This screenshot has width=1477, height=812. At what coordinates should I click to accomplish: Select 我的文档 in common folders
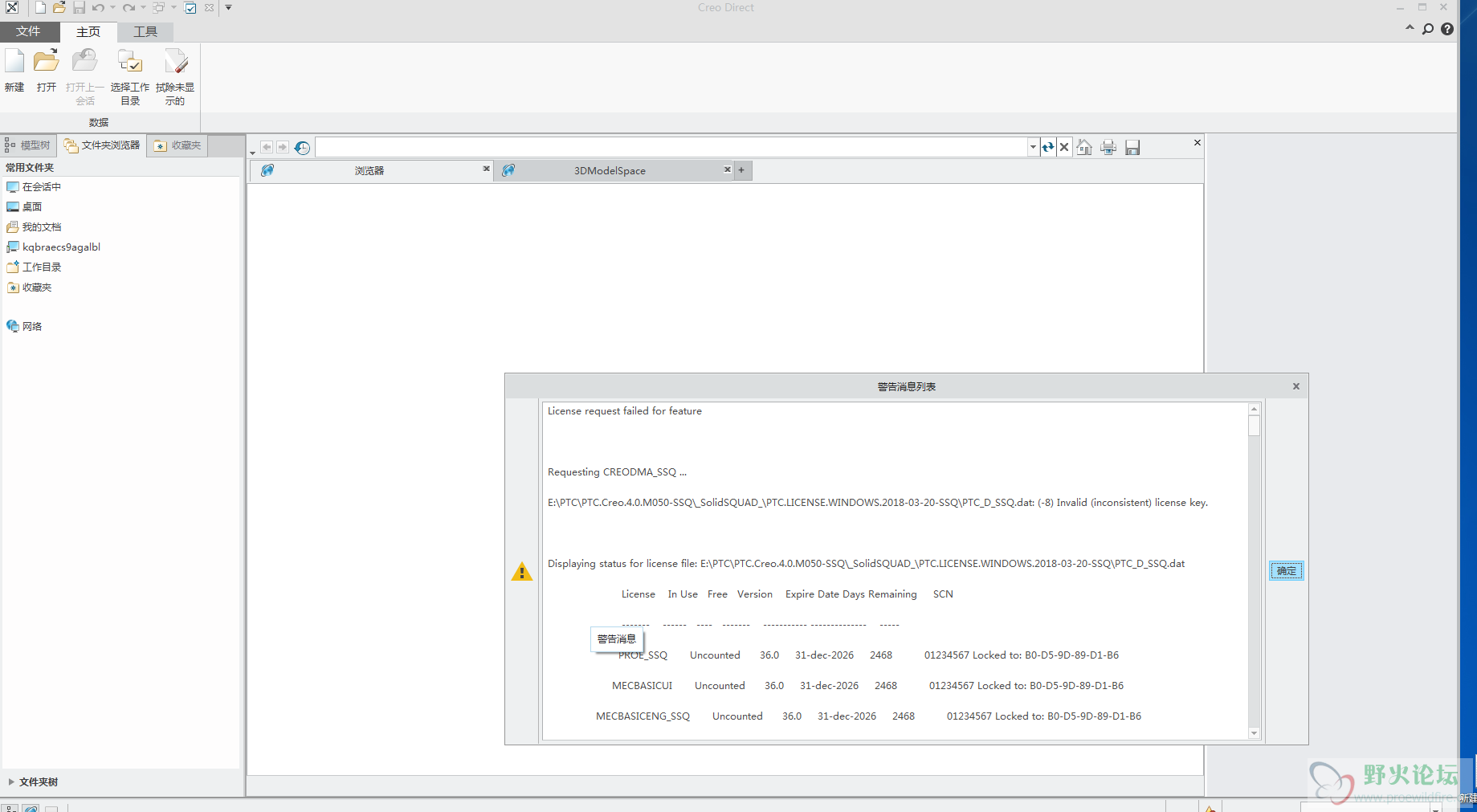point(34,227)
